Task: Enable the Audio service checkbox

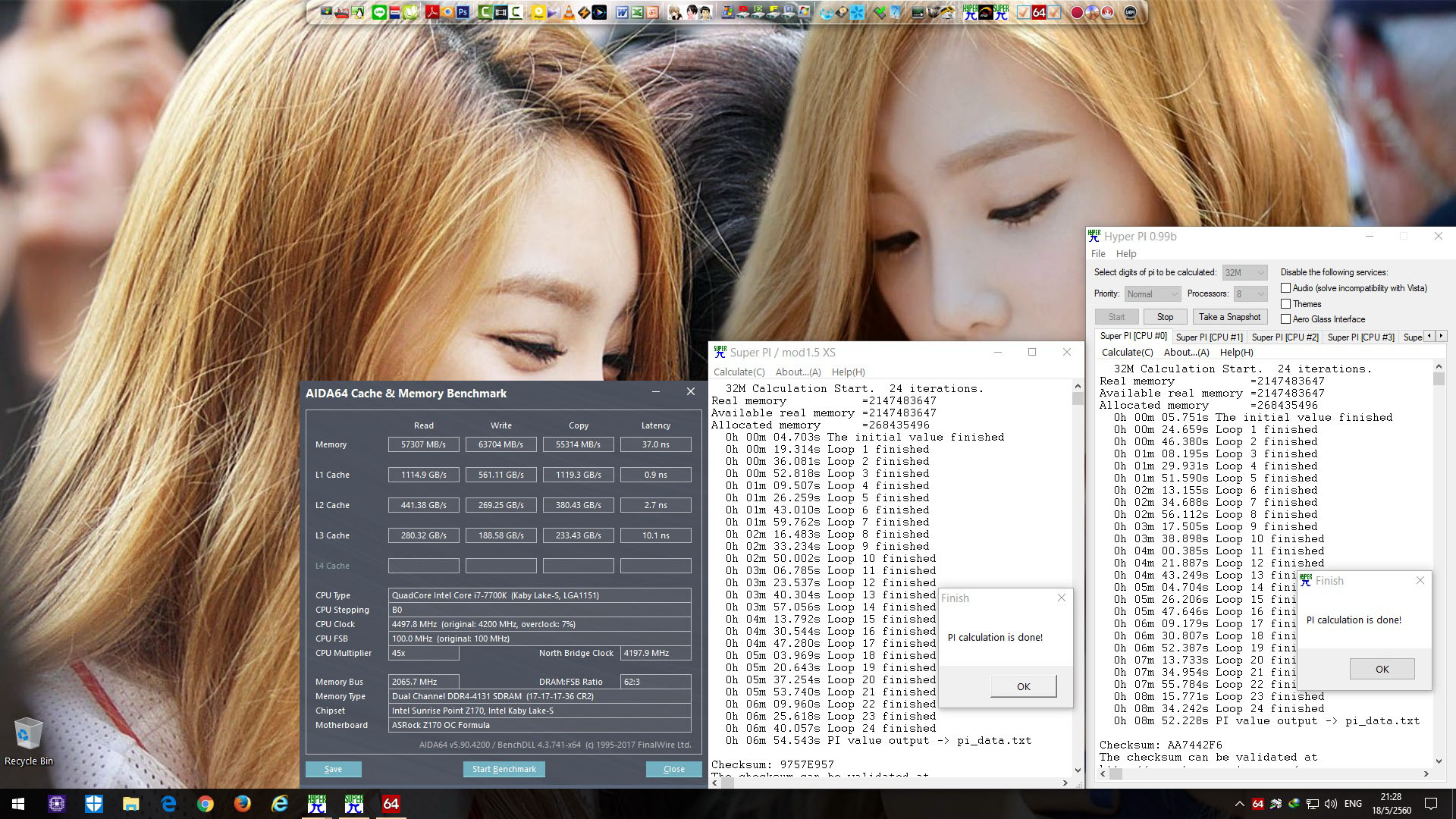Action: tap(1285, 288)
